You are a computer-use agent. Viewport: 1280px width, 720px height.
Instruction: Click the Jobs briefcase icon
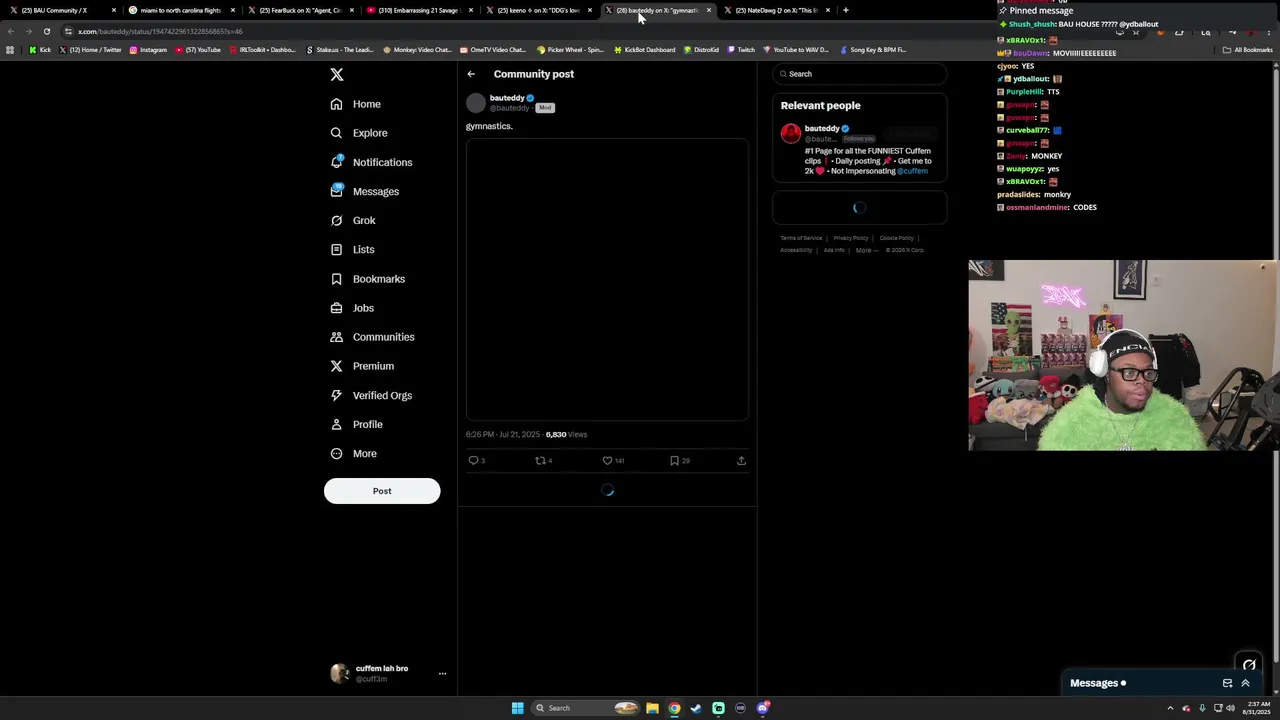336,308
